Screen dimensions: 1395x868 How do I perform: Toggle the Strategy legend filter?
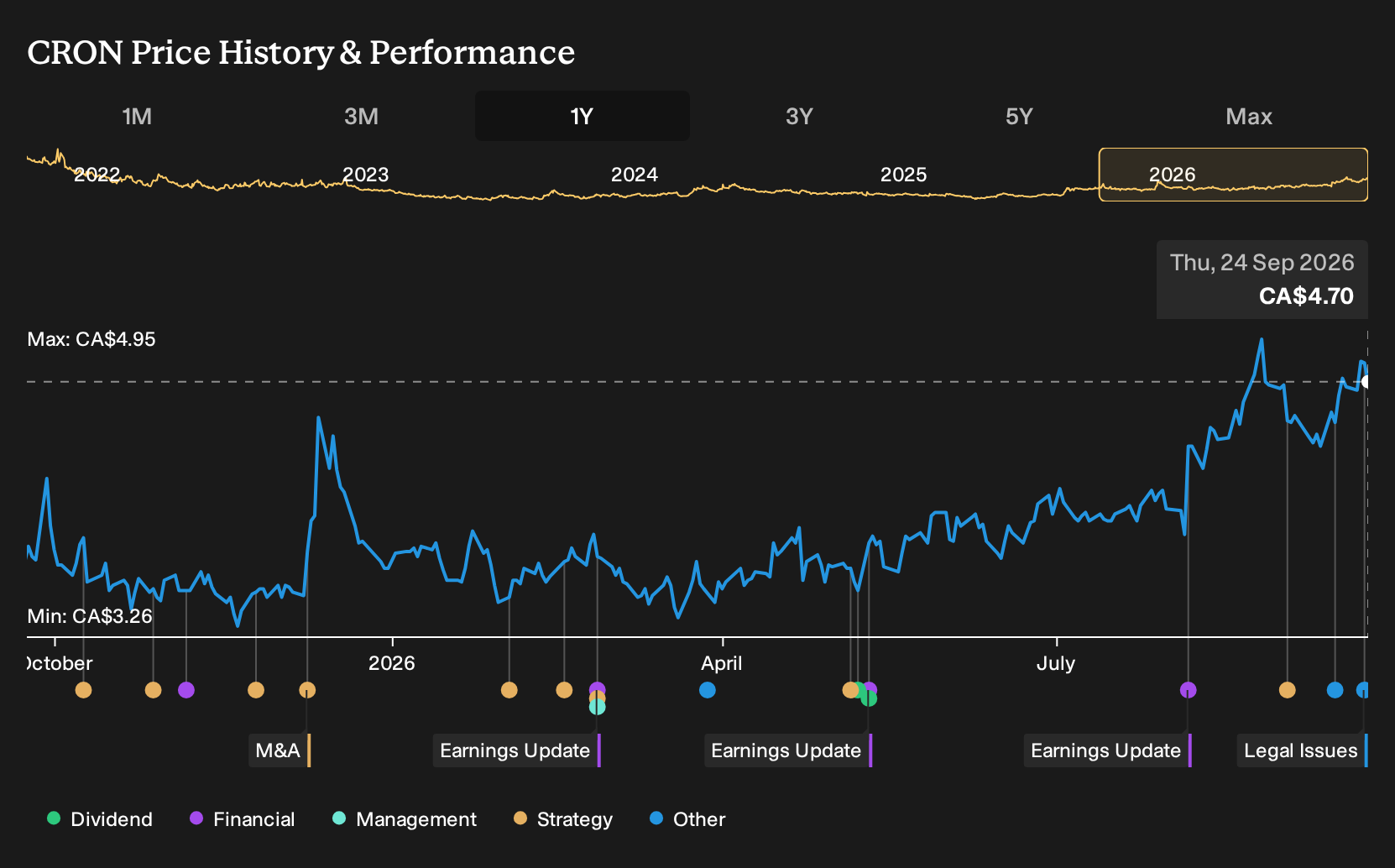coord(562,819)
